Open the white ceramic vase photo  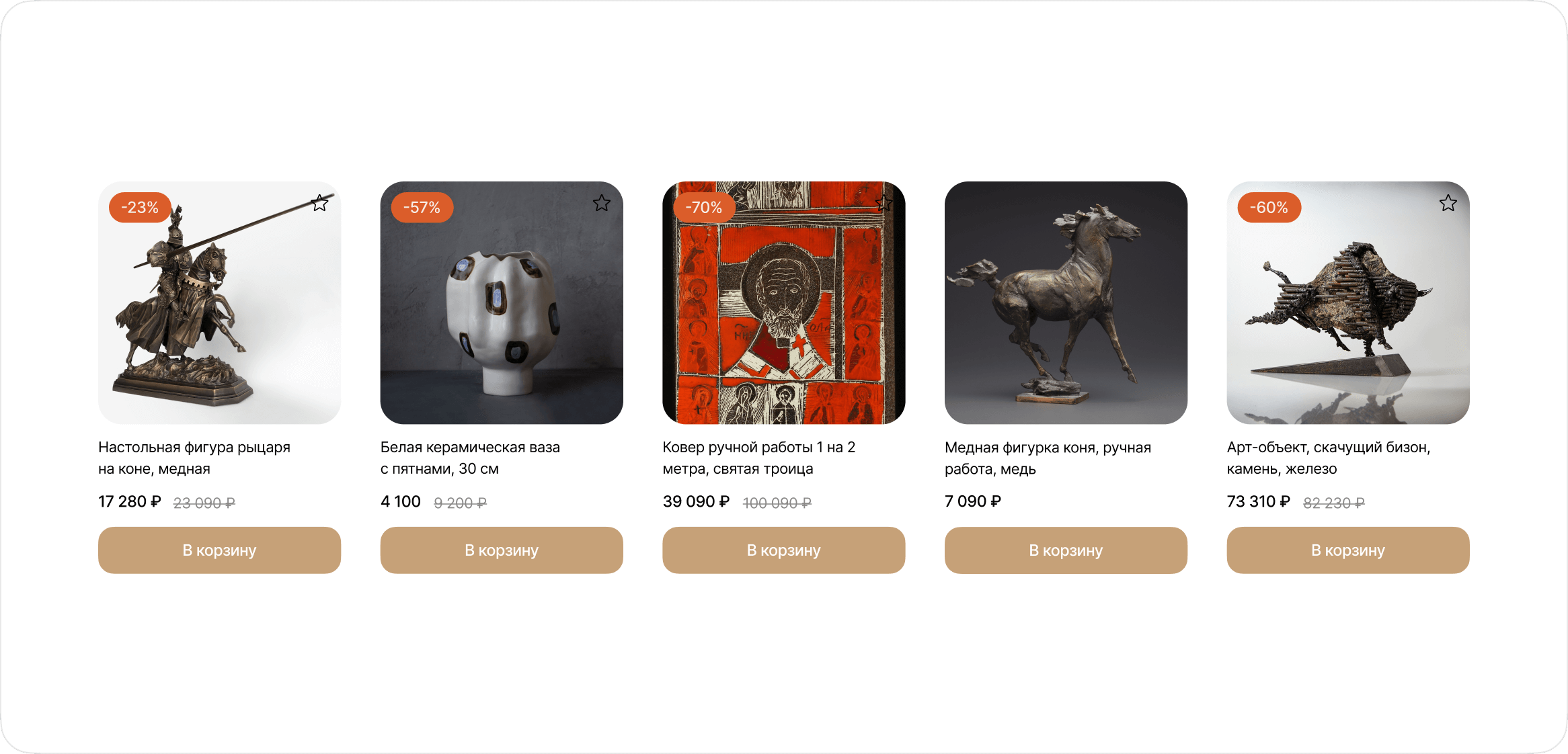pos(502,302)
